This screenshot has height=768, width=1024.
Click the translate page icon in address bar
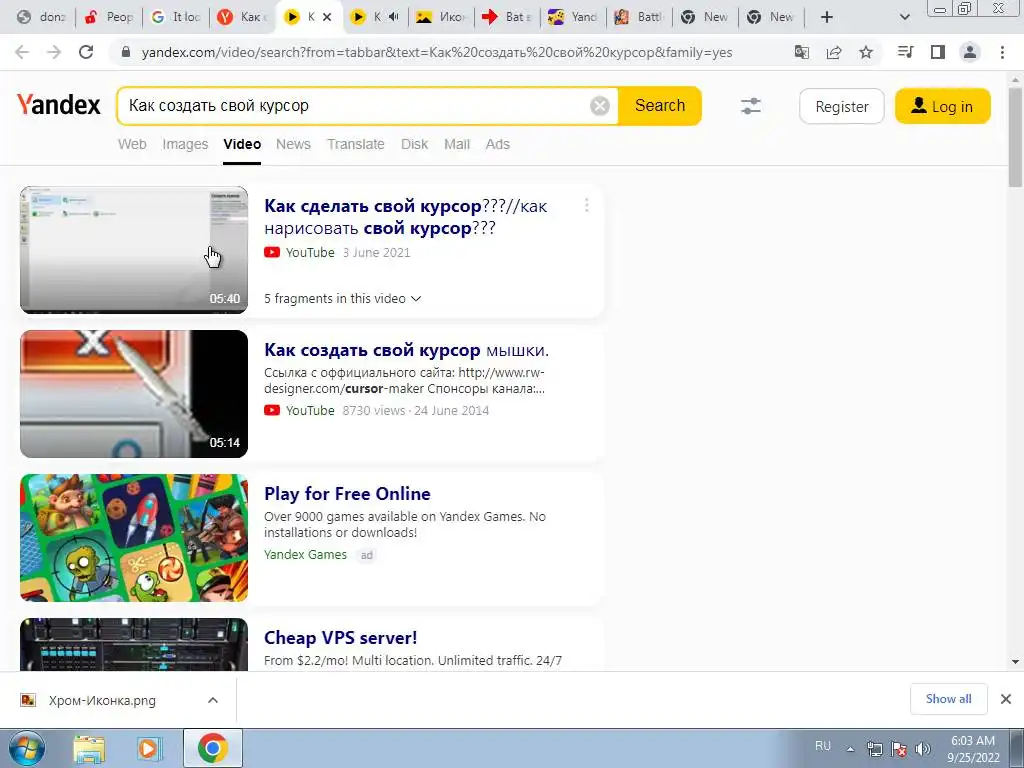point(802,52)
